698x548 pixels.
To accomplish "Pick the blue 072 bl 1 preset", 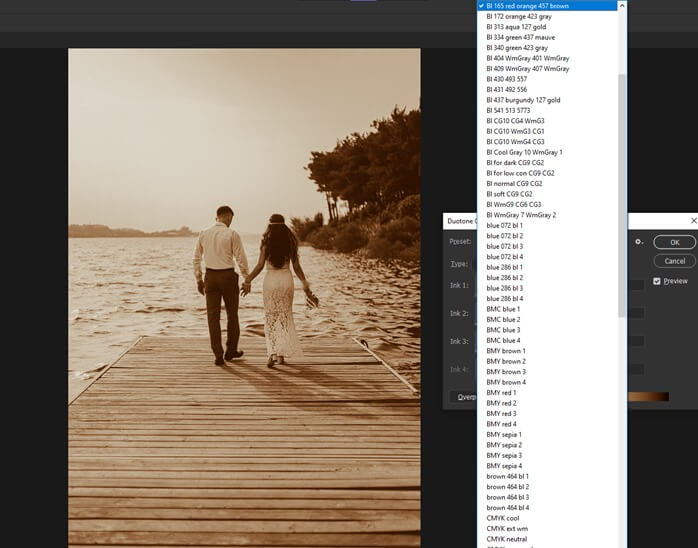I will tap(505, 226).
